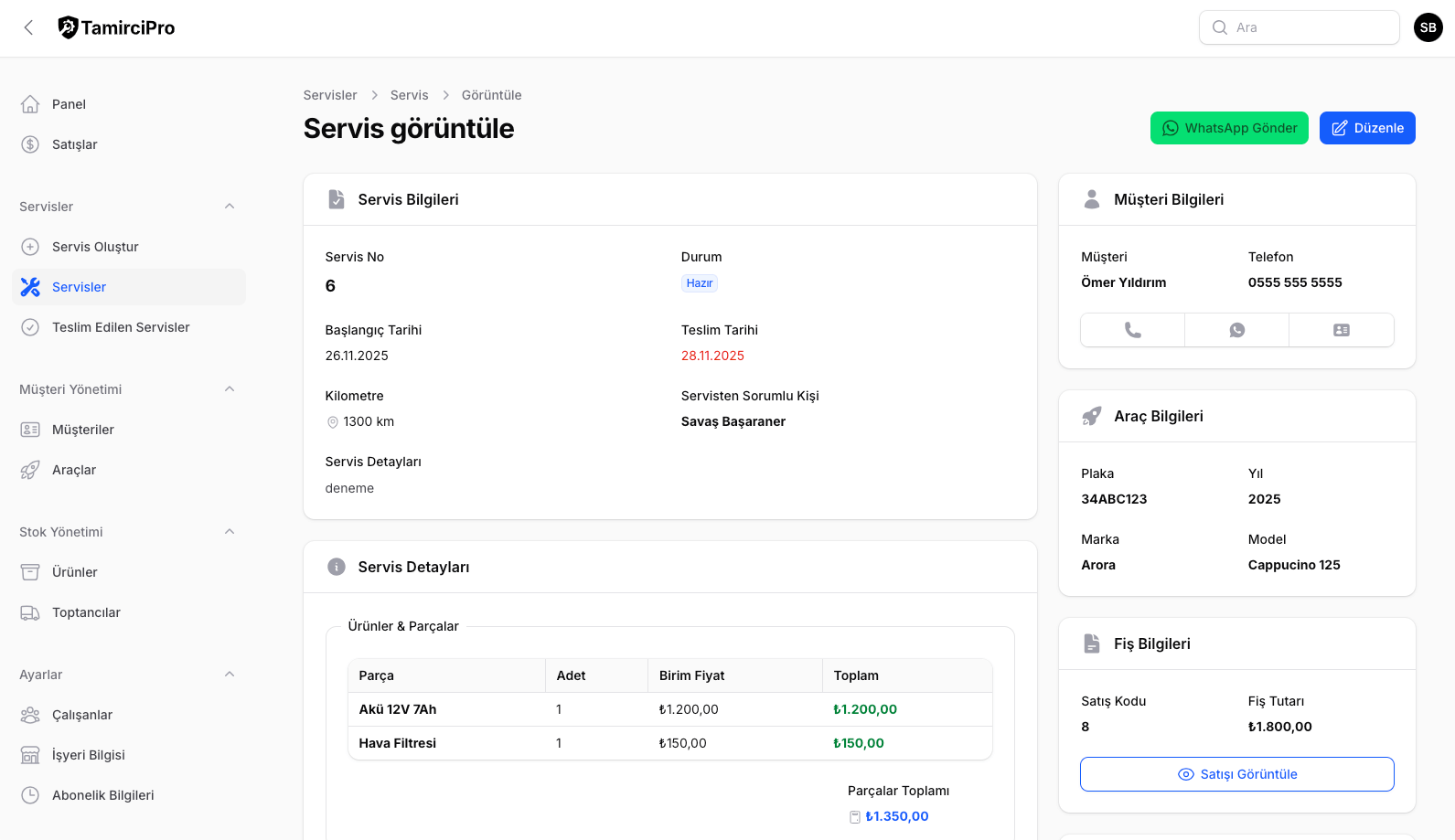Collapse the Servisler sidebar section
This screenshot has height=840, width=1455.
(x=230, y=207)
